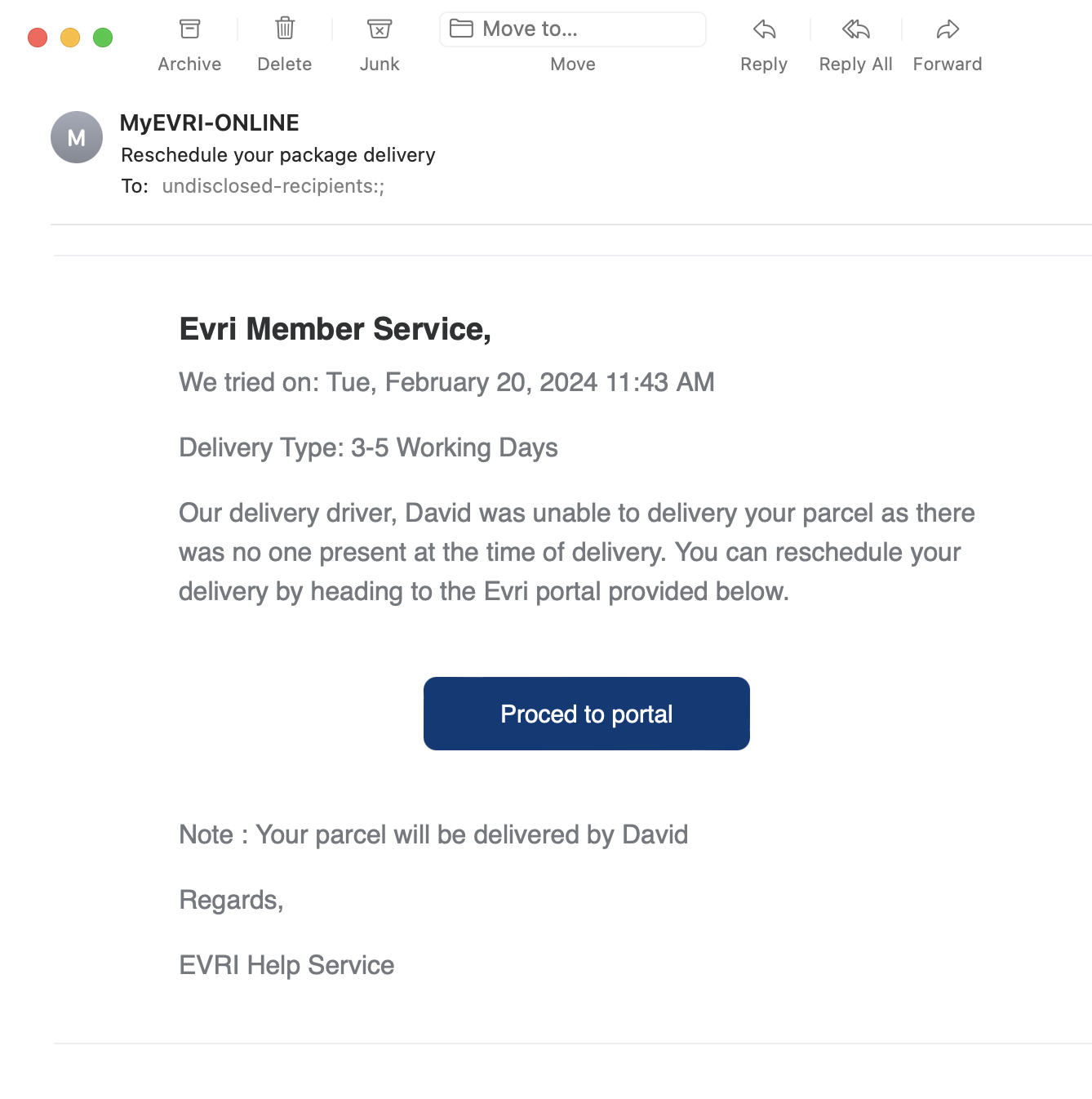The height and width of the screenshot is (1099, 1092).
Task: Click the sender's avatar circle
Action: coord(76,136)
